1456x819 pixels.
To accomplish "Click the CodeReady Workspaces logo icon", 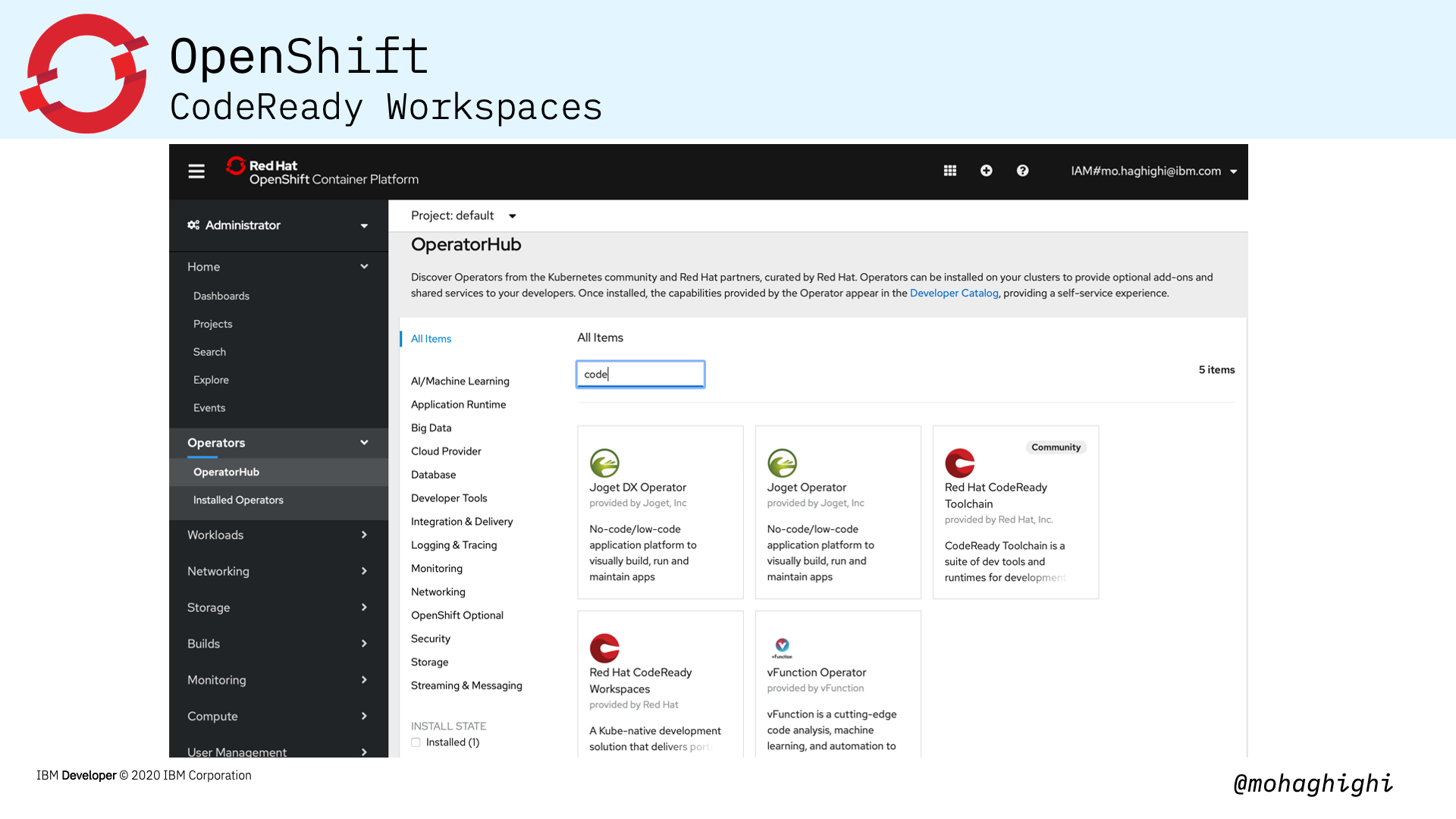I will [604, 648].
